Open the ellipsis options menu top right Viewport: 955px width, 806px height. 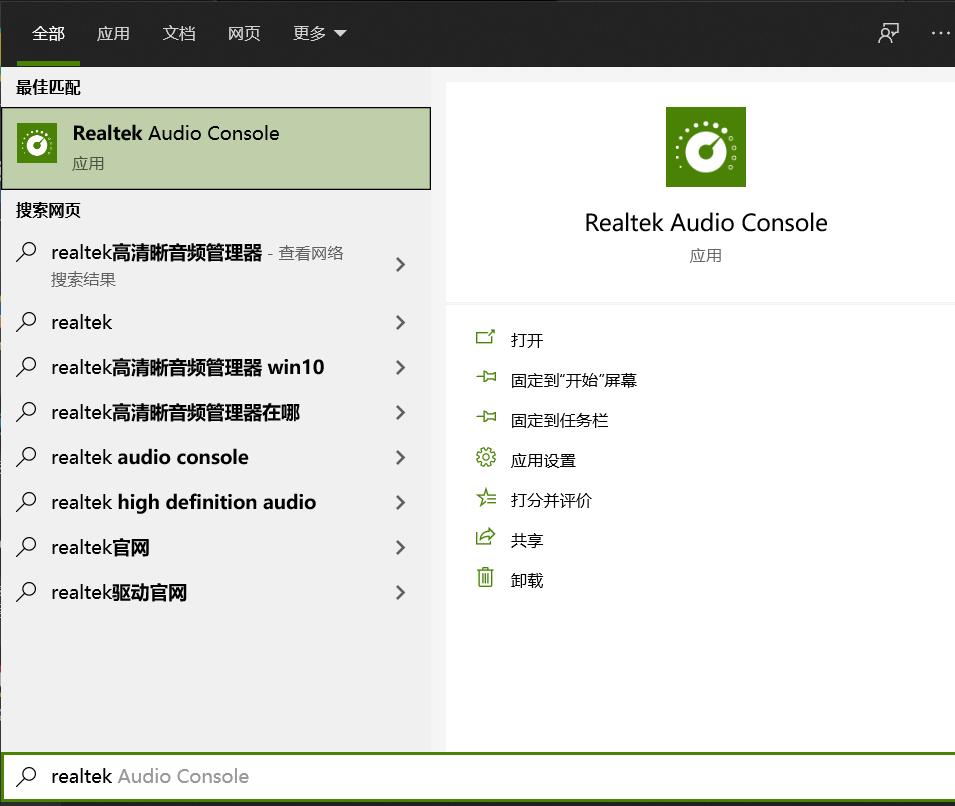click(939, 32)
